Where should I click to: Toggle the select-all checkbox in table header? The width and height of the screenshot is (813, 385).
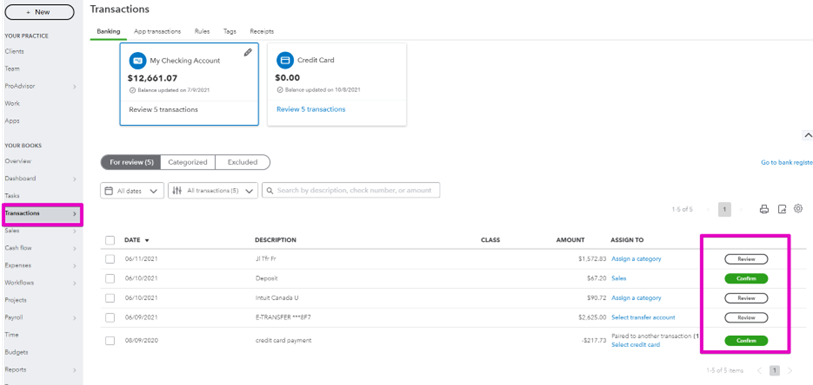pos(110,240)
